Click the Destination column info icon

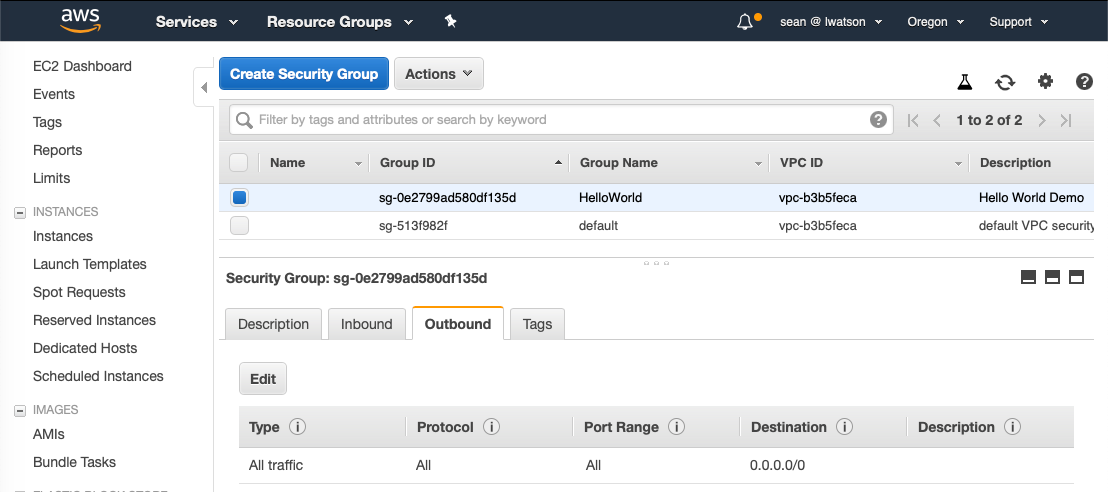pos(844,427)
